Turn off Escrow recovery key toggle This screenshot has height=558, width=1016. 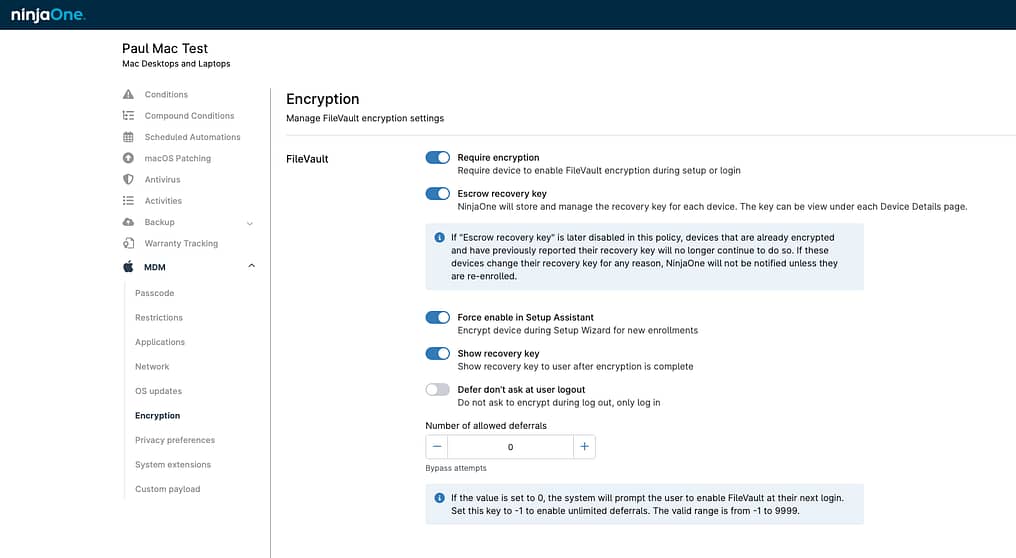437,194
